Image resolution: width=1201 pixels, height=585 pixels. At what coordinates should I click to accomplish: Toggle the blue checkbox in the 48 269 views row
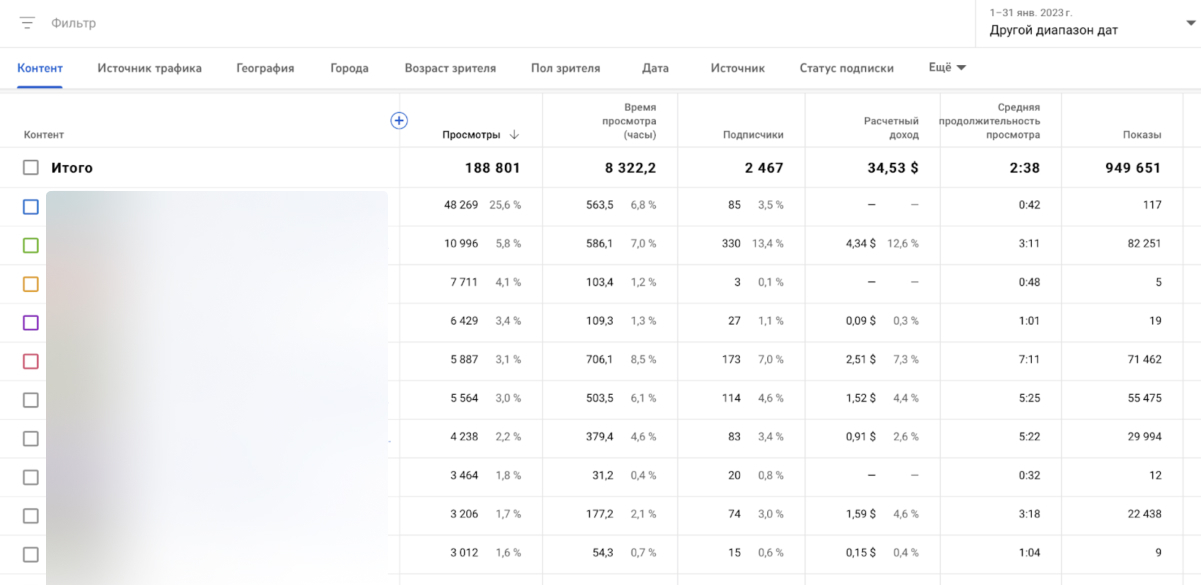pyautogui.click(x=31, y=206)
